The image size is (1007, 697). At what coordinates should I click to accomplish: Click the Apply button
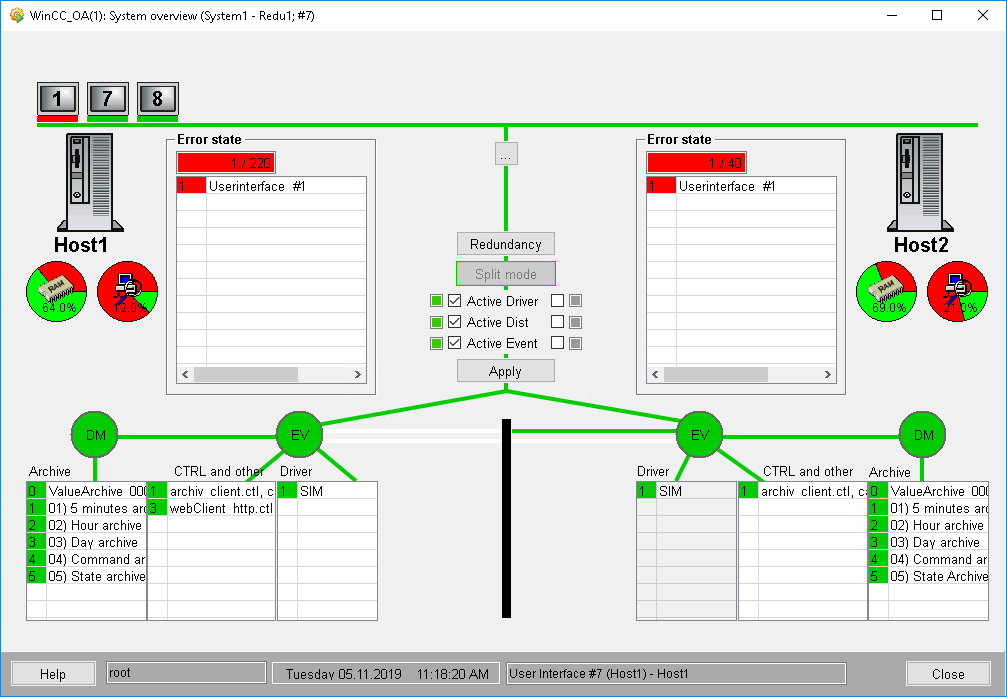505,371
